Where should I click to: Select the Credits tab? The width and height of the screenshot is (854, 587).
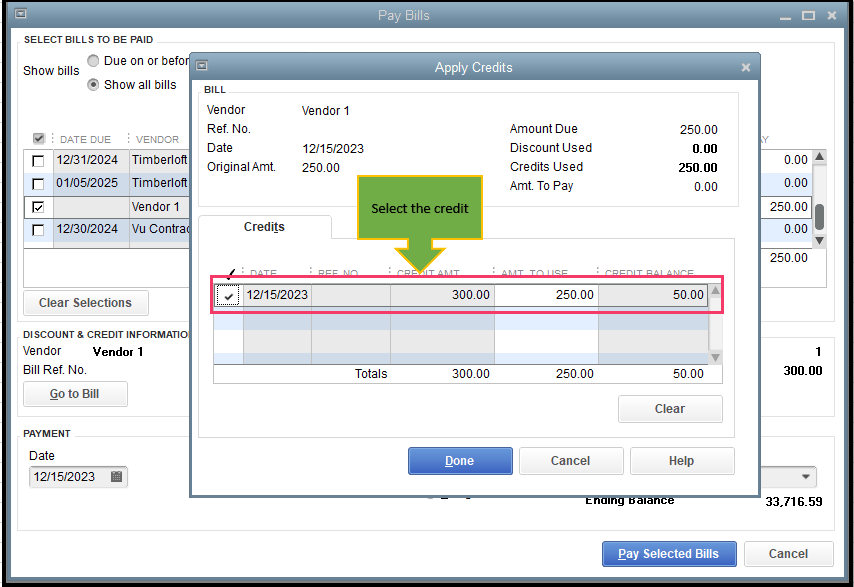[264, 227]
